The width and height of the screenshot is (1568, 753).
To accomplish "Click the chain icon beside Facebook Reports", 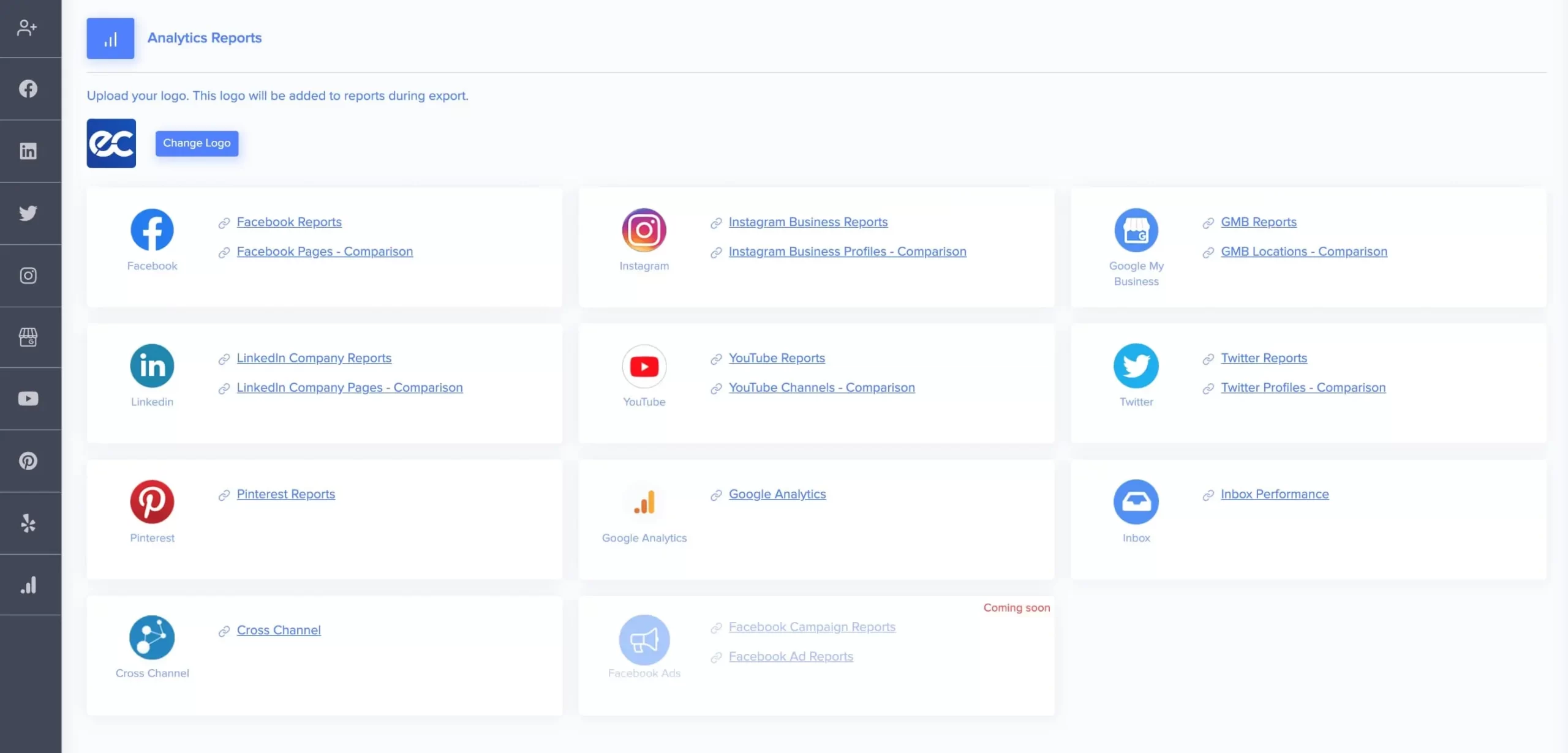I will 224,223.
